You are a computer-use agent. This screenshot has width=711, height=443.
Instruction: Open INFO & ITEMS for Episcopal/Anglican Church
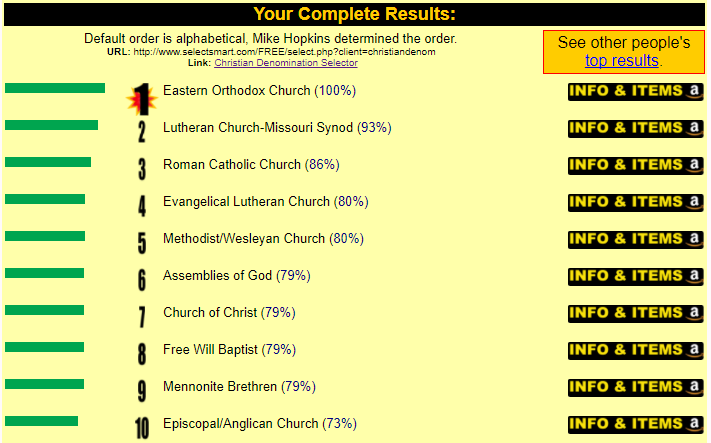coord(635,425)
